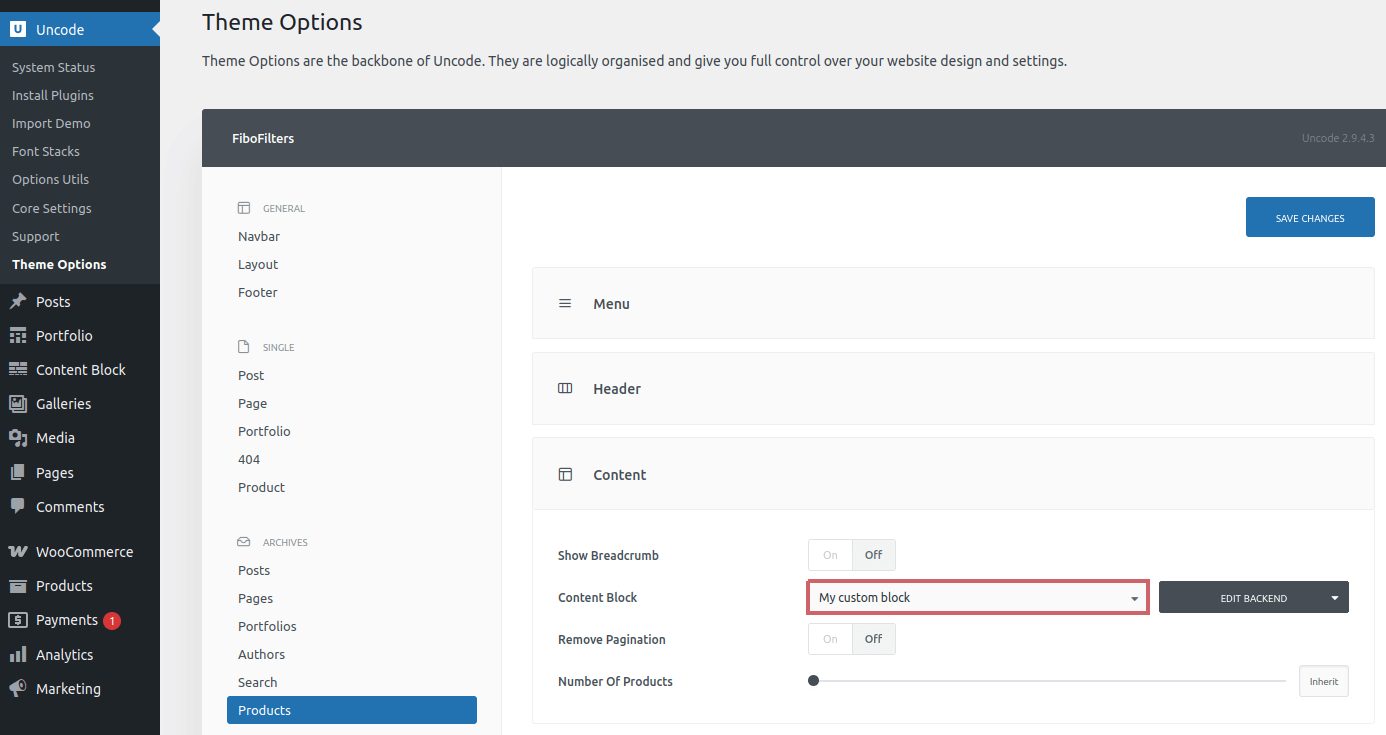Open the Content Block dropdown
1386x735 pixels.
tap(978, 597)
